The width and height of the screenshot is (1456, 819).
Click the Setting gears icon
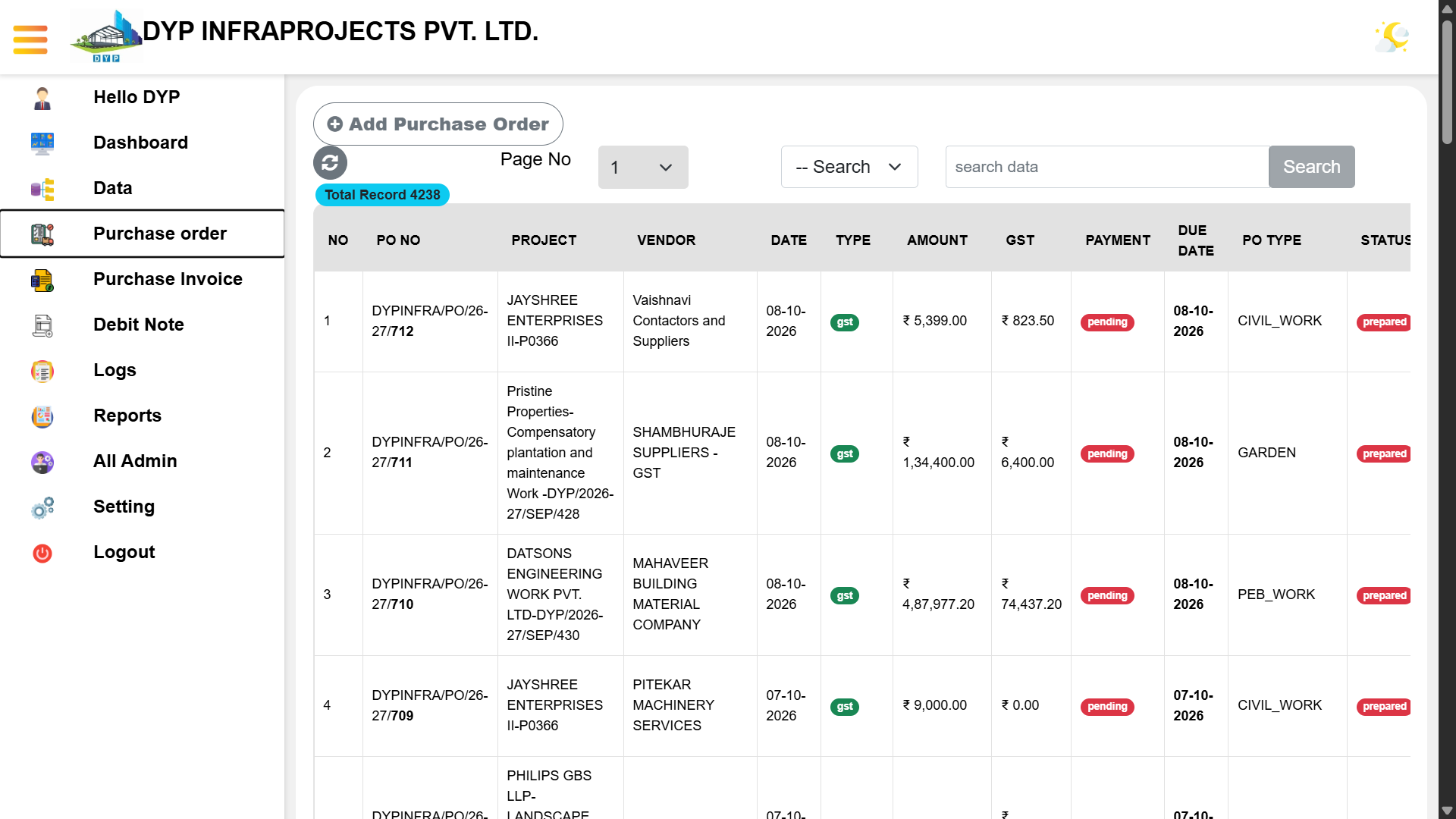coord(42,507)
